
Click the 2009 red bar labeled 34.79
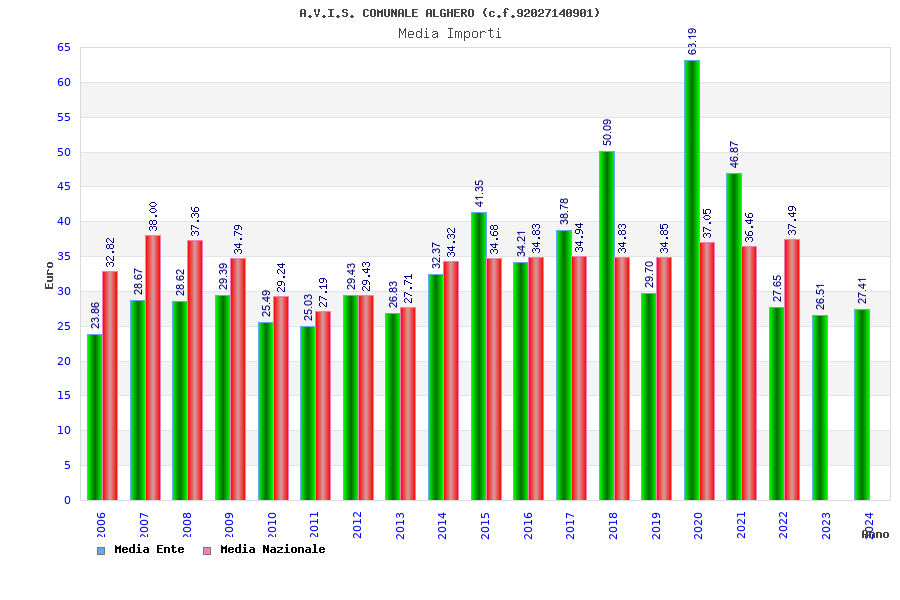click(x=238, y=379)
